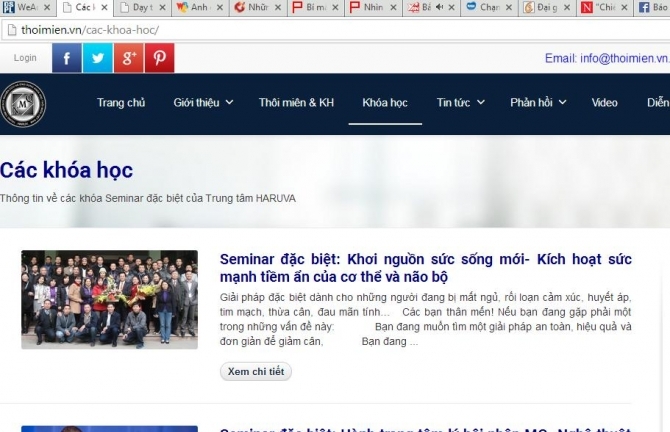Click the Twitter bird icon
Viewport: 670px width, 432px height.
(x=98, y=58)
